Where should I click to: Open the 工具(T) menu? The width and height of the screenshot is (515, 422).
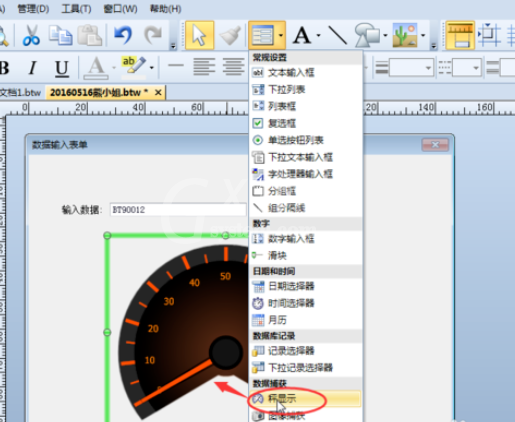point(76,9)
